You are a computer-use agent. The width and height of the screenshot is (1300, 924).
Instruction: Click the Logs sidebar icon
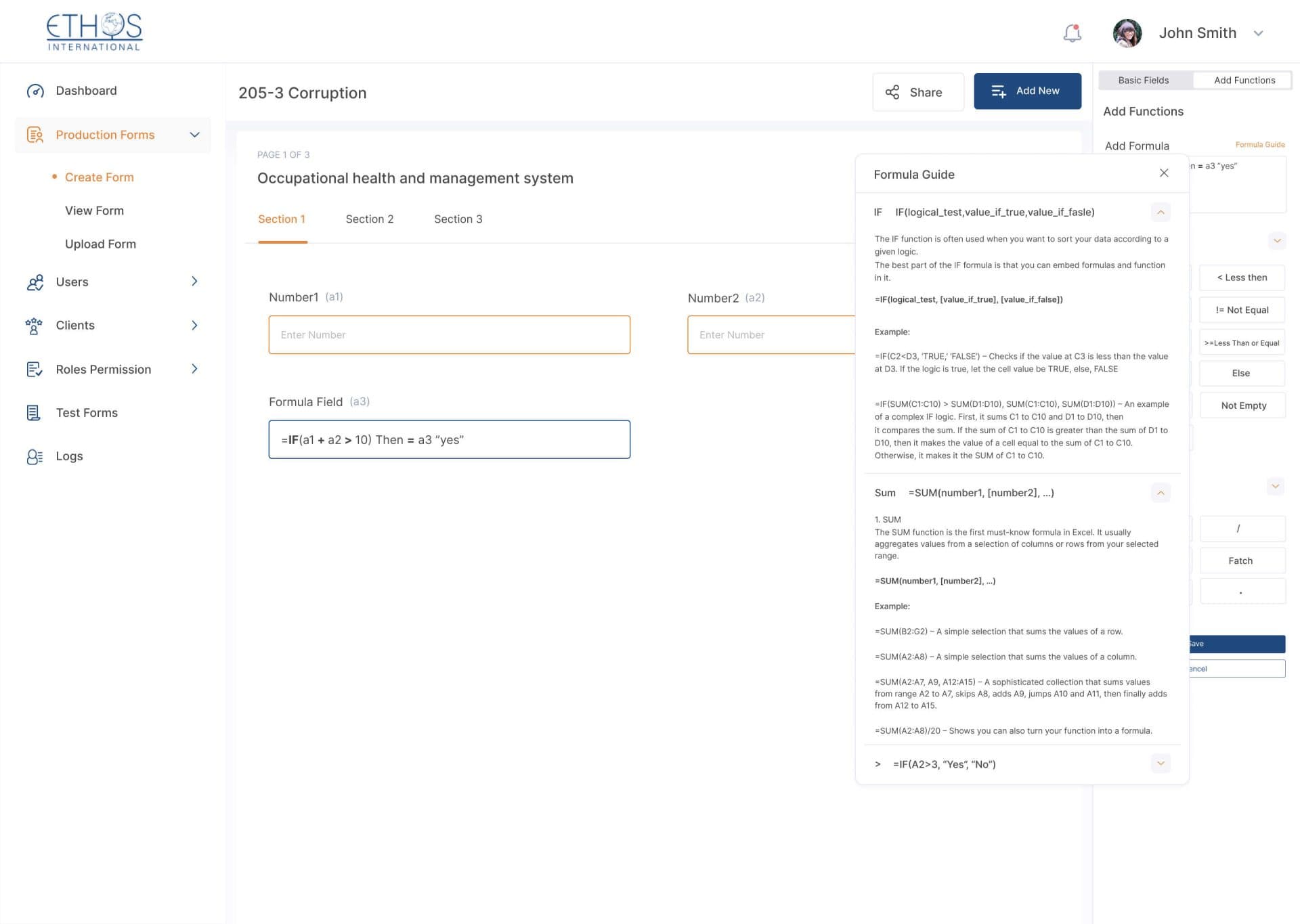click(x=35, y=457)
